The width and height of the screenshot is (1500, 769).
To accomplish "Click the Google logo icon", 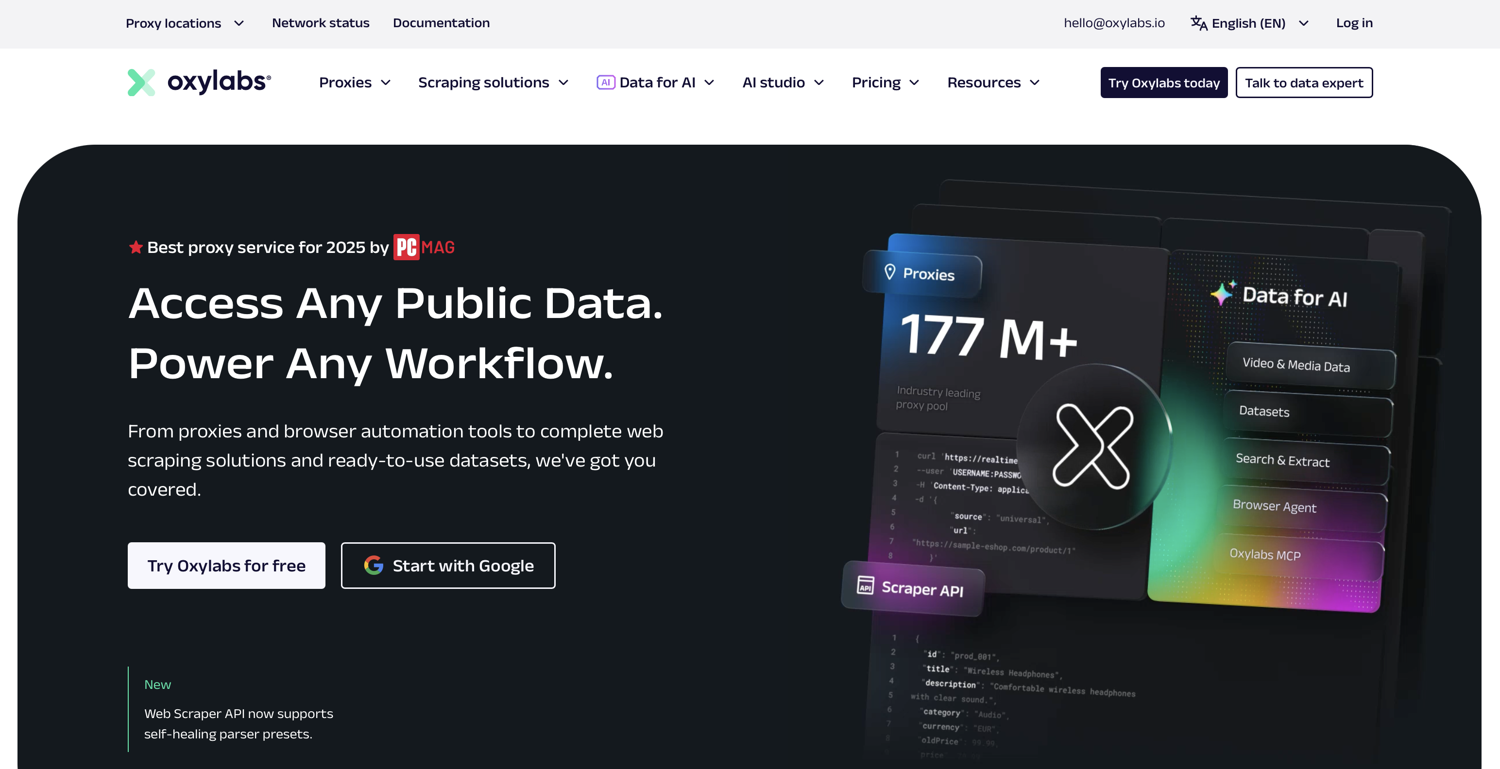I will pyautogui.click(x=373, y=565).
